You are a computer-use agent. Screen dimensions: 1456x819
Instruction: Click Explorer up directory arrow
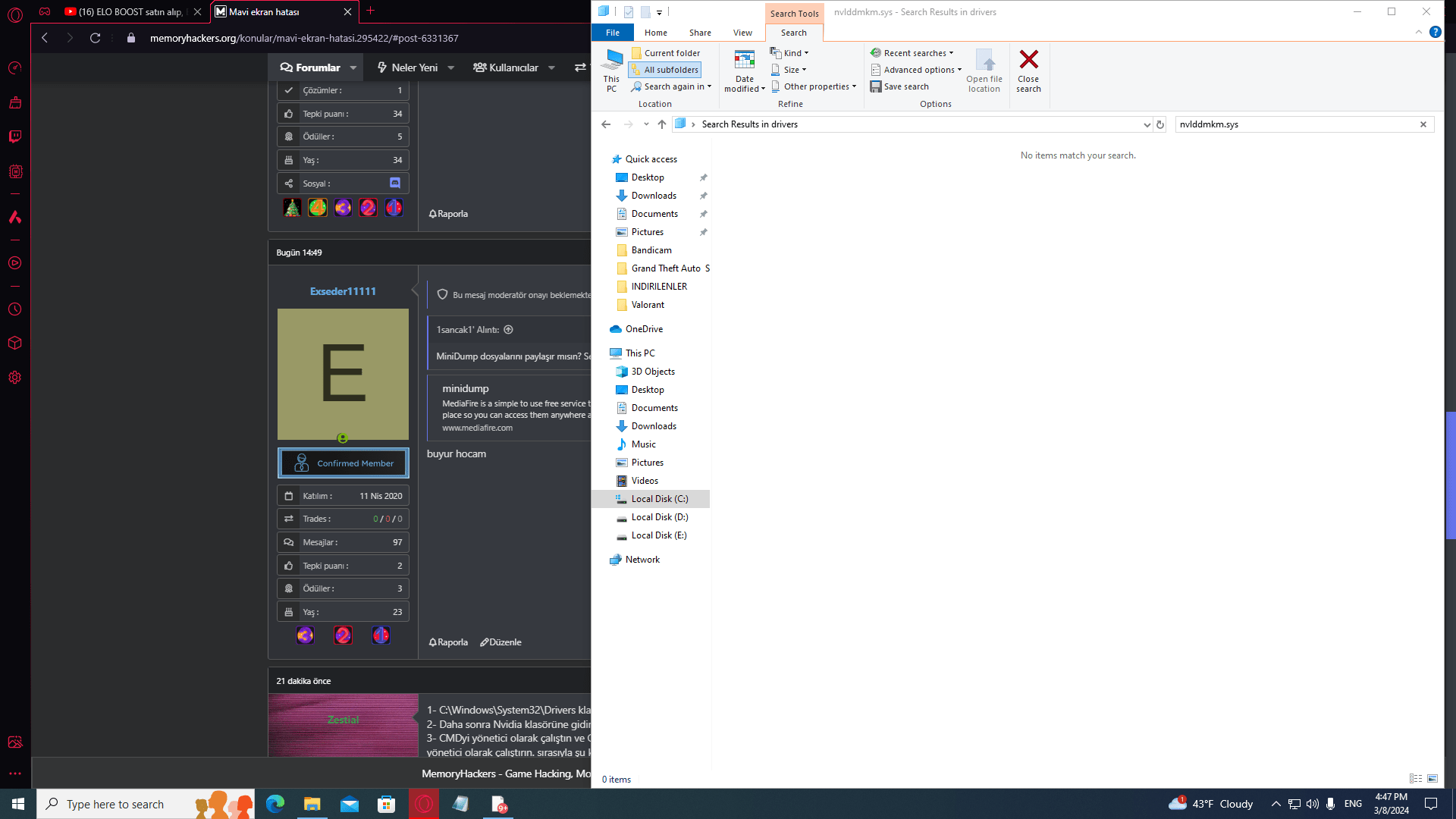point(661,124)
